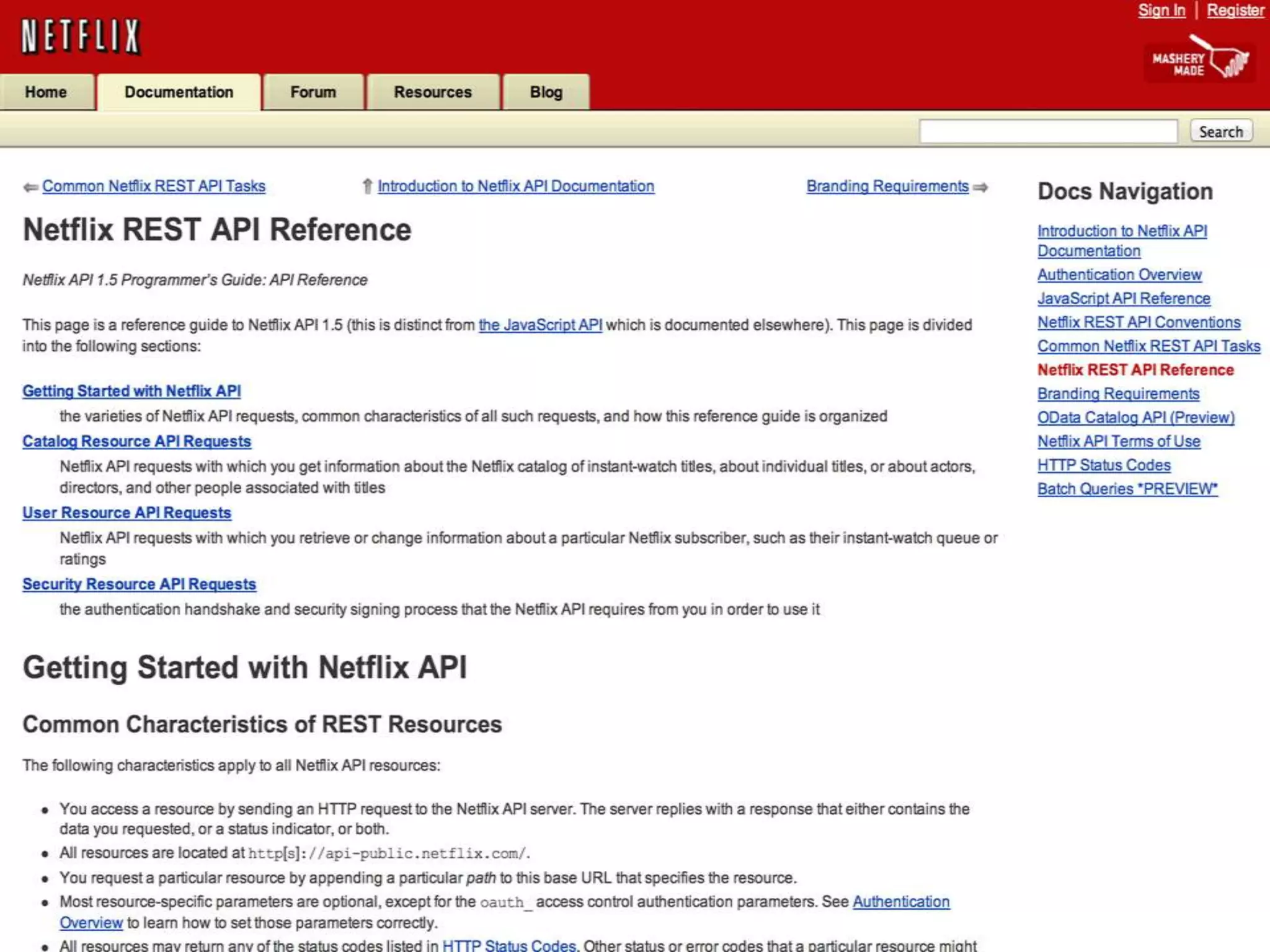This screenshot has height=952, width=1270.
Task: Go to Branding Requirements next page link
Action: pos(887,186)
